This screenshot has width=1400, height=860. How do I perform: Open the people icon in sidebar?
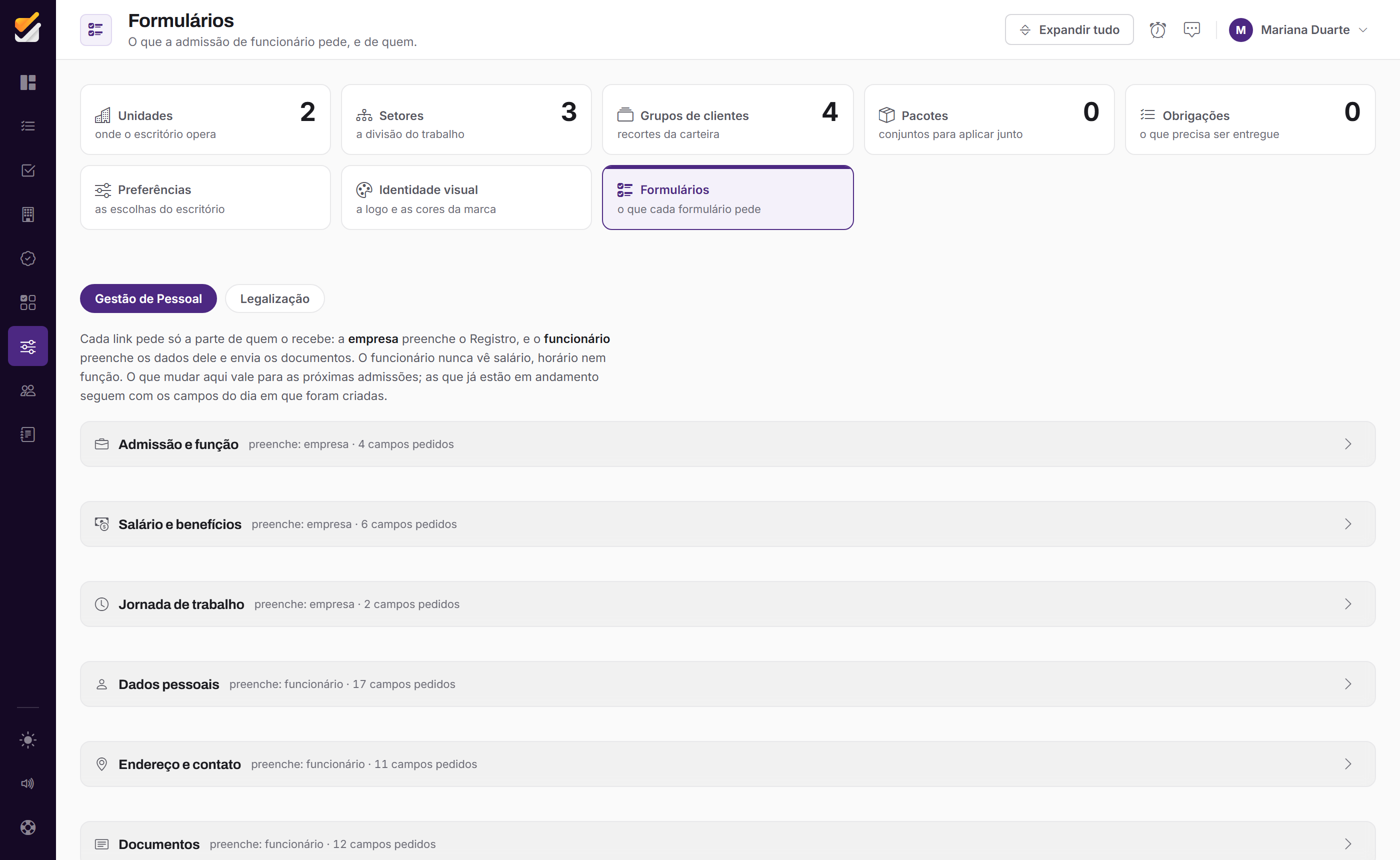(x=28, y=390)
